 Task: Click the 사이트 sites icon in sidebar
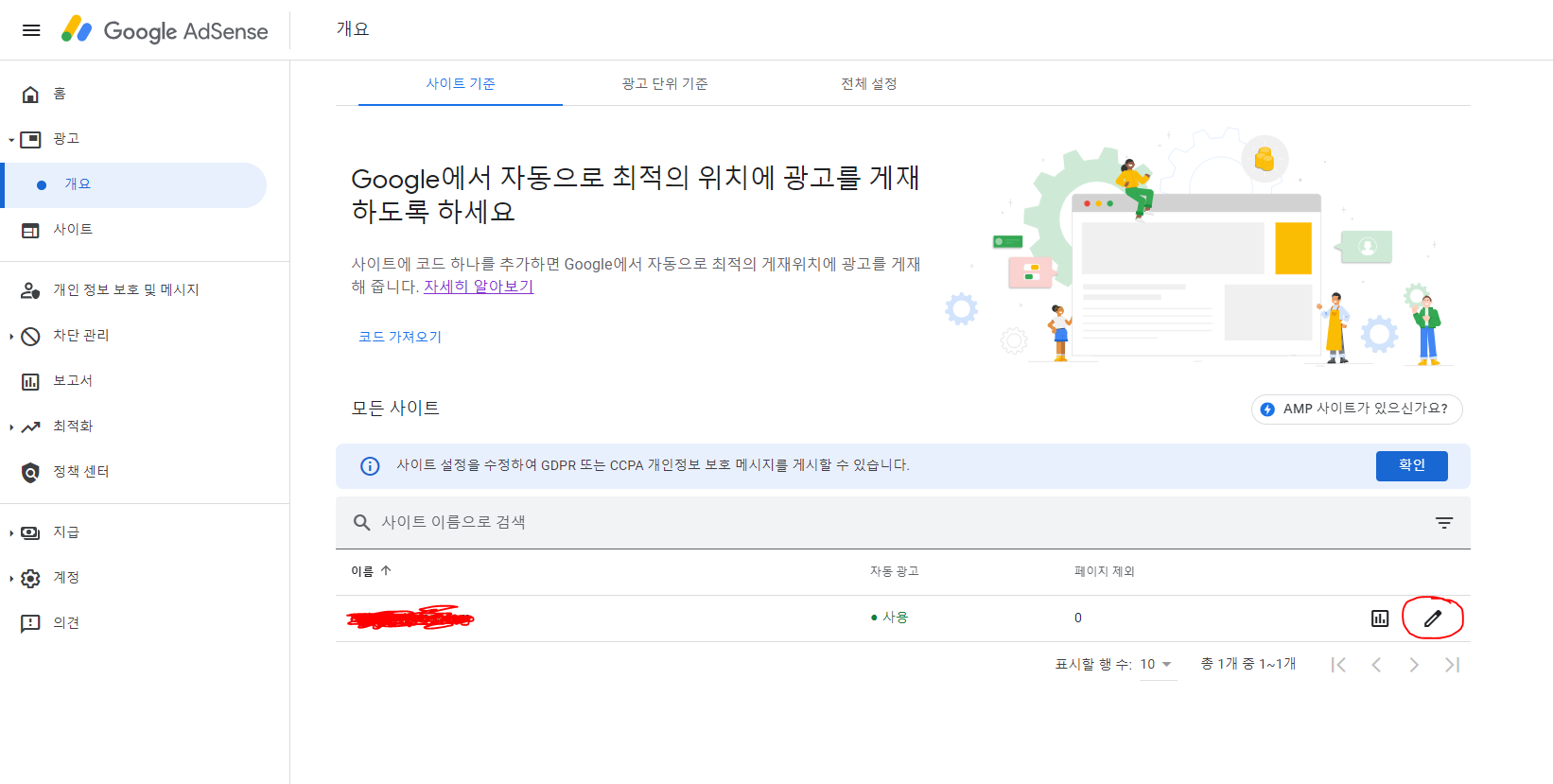point(30,230)
